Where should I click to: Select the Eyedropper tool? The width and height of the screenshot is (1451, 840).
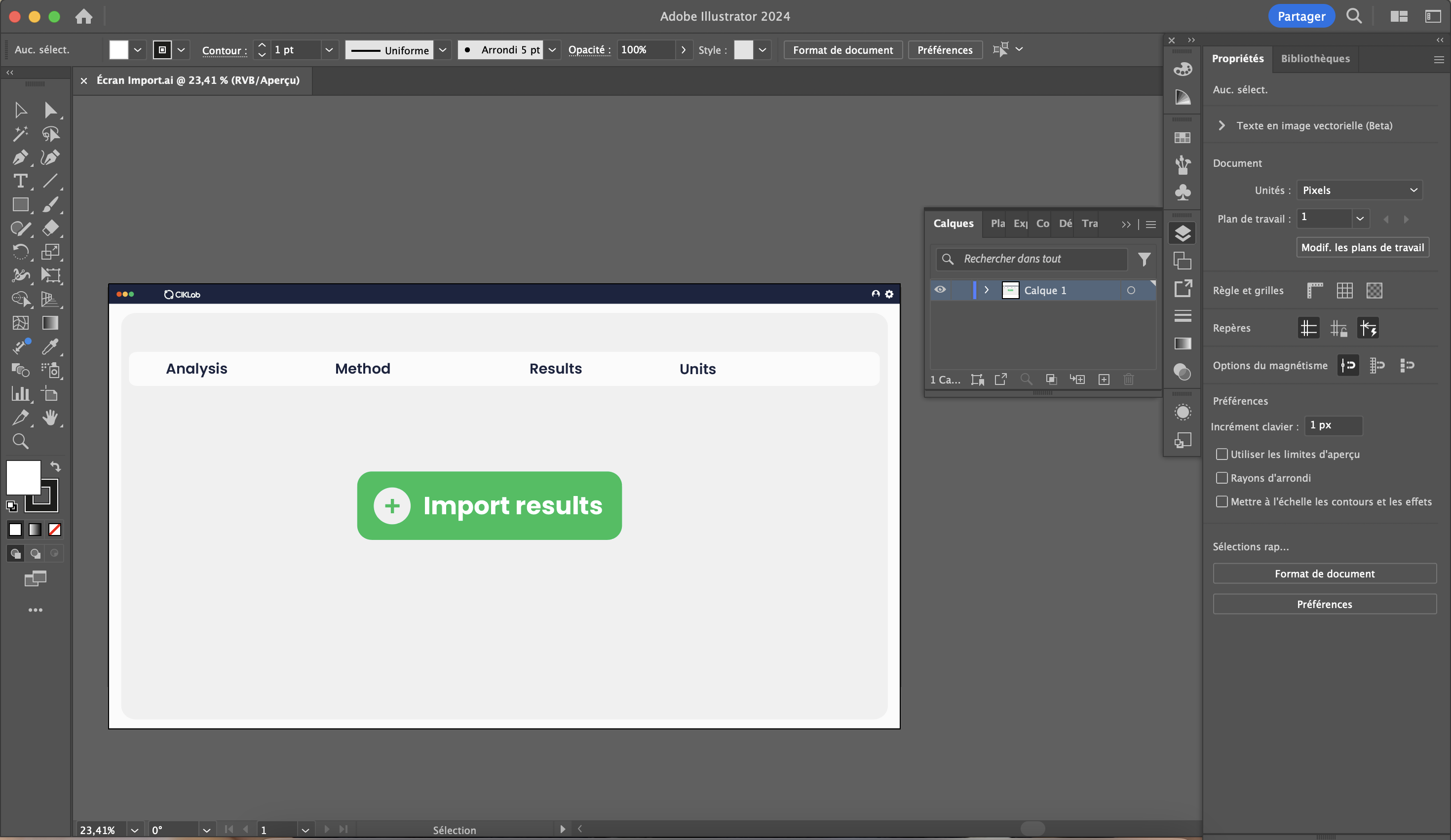51,346
